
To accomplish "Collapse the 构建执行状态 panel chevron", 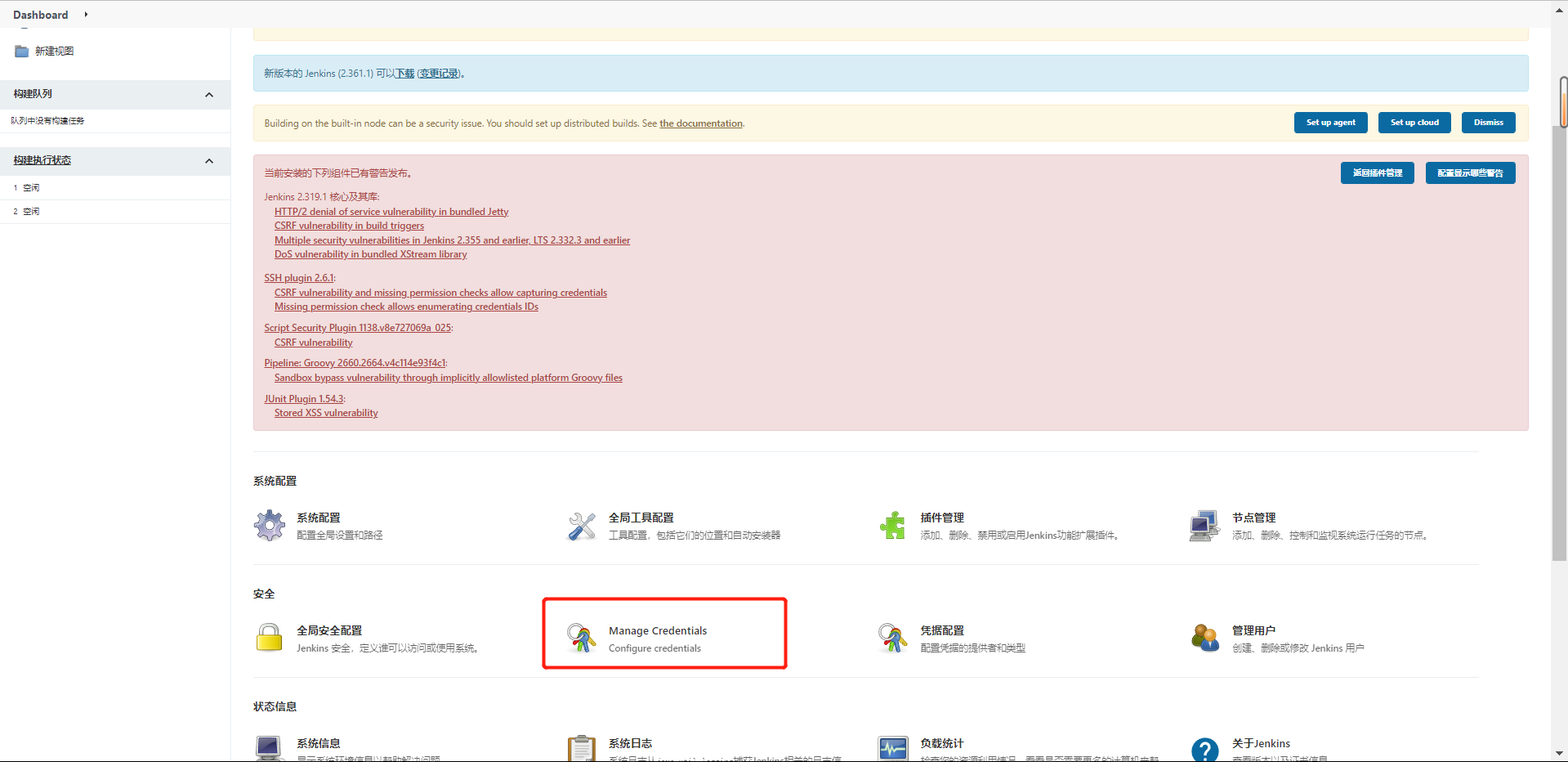I will (209, 161).
